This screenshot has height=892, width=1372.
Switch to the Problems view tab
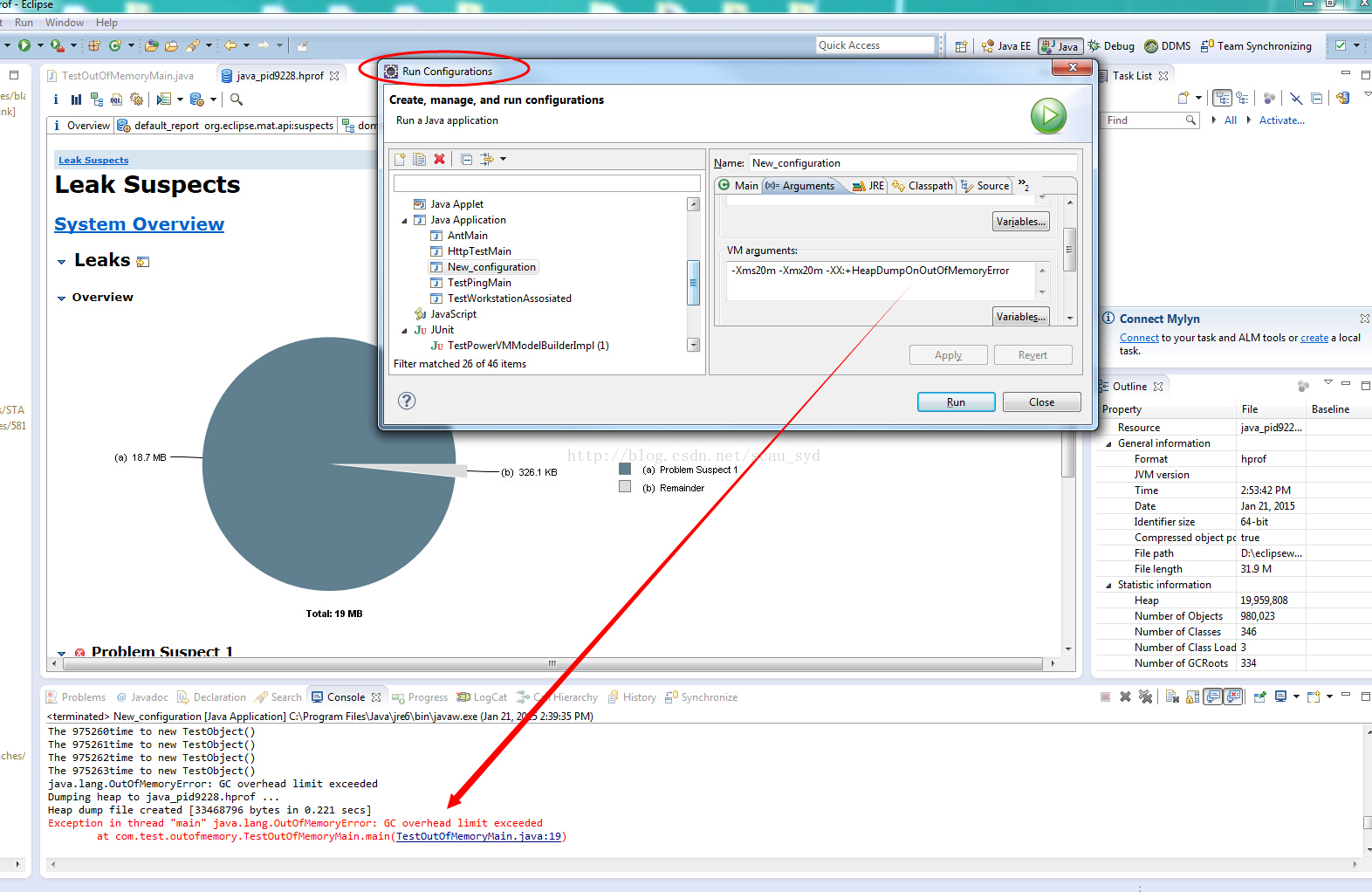(76, 697)
